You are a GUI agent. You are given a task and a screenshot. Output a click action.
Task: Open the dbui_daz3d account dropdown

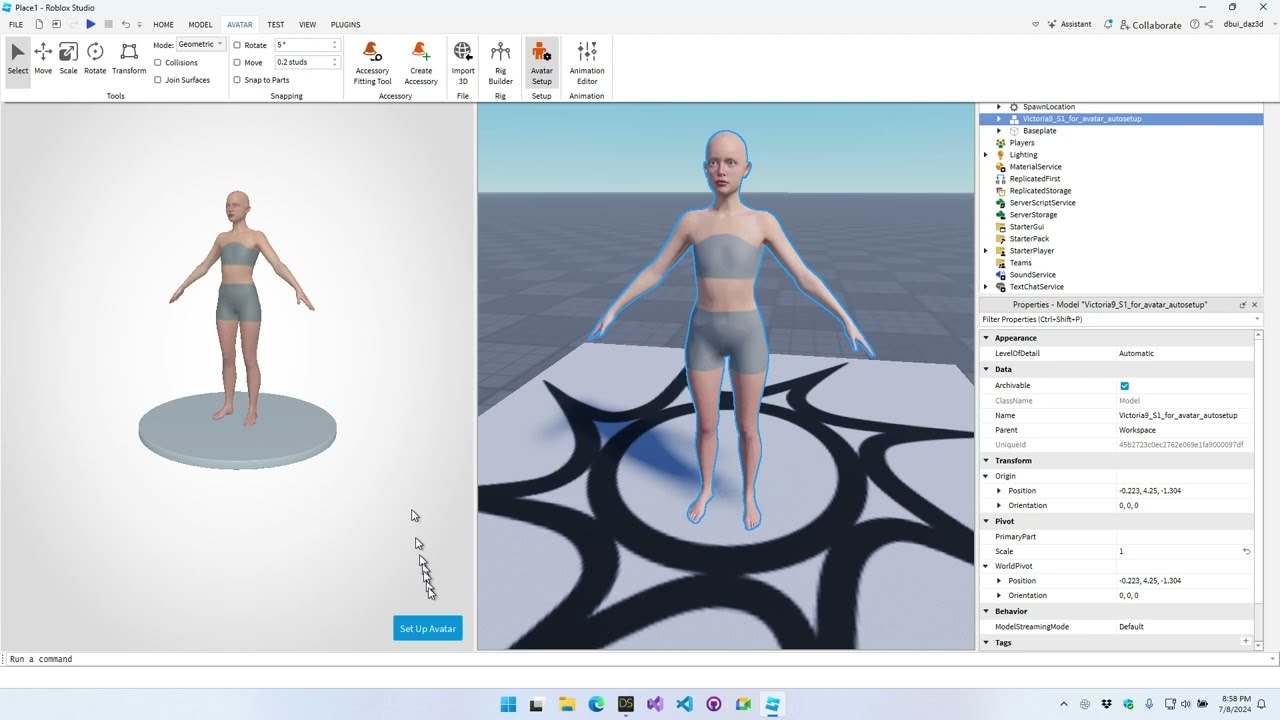tap(1248, 24)
